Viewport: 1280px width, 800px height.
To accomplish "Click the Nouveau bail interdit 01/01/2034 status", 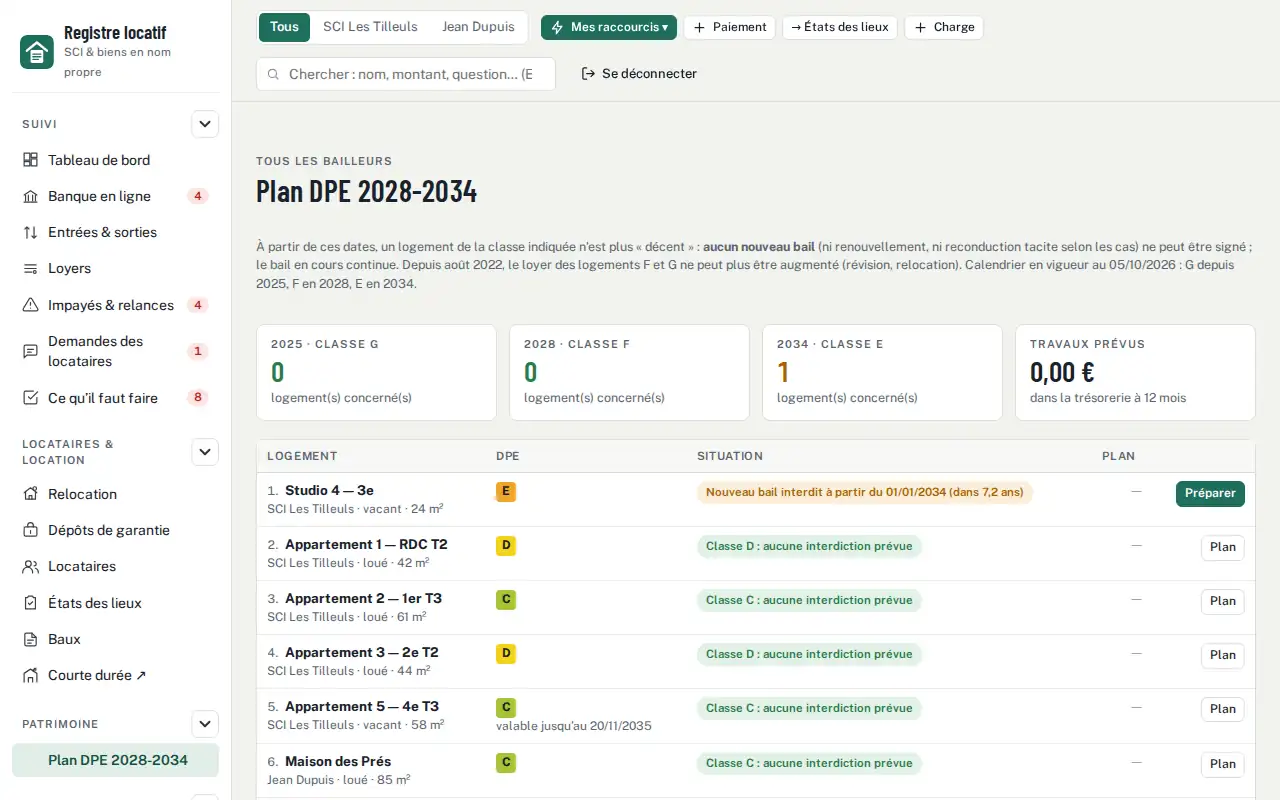I will pyautogui.click(x=865, y=492).
